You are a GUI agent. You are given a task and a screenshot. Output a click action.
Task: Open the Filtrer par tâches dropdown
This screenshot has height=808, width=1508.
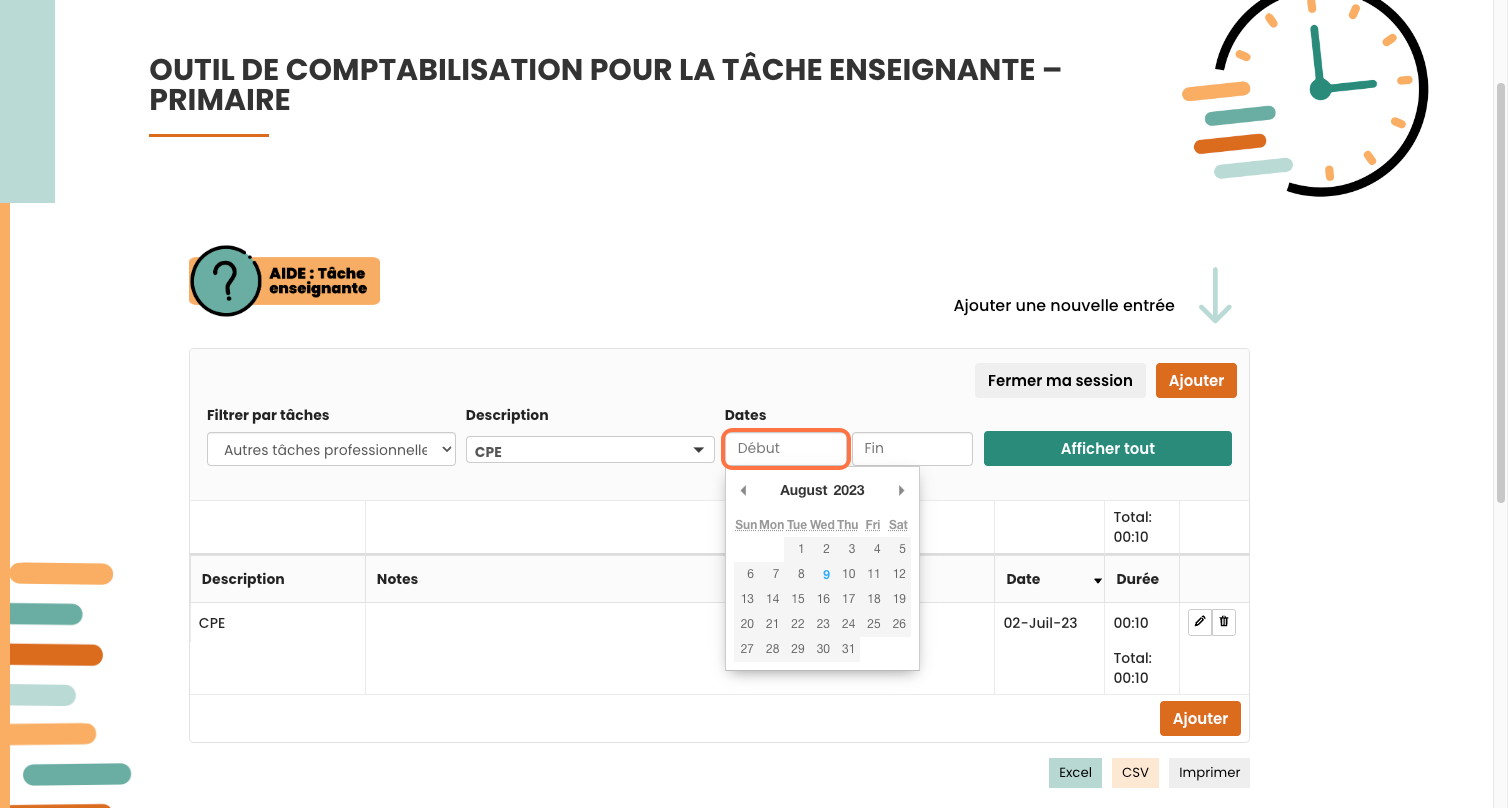(331, 450)
